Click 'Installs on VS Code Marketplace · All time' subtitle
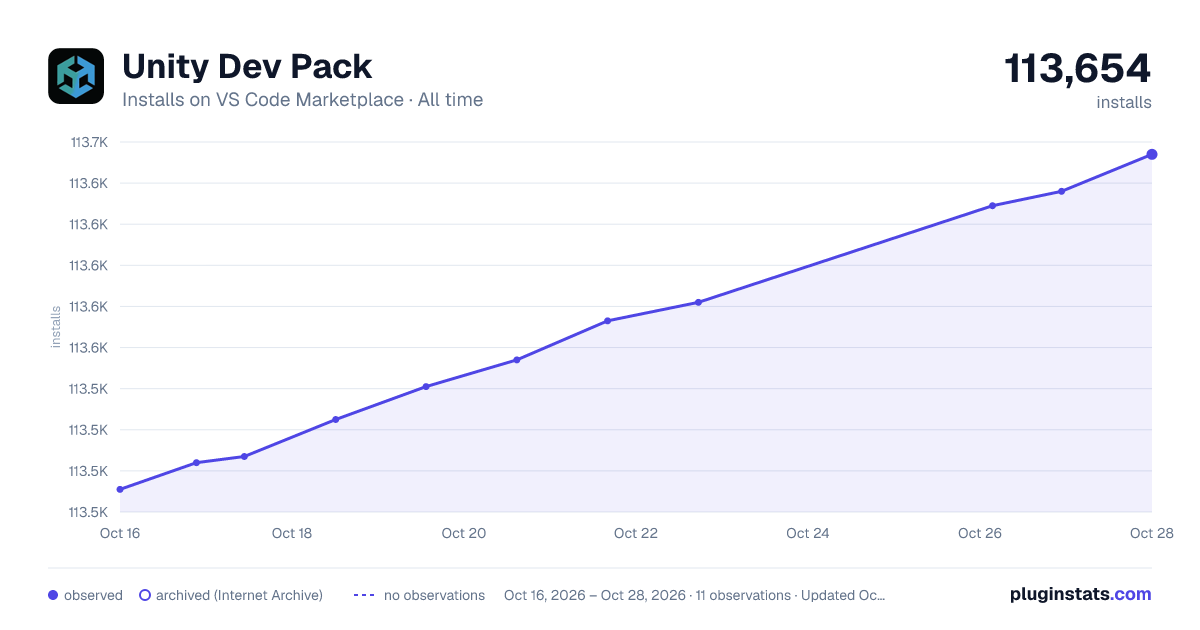Viewport: 1200px width, 630px height. coord(302,100)
